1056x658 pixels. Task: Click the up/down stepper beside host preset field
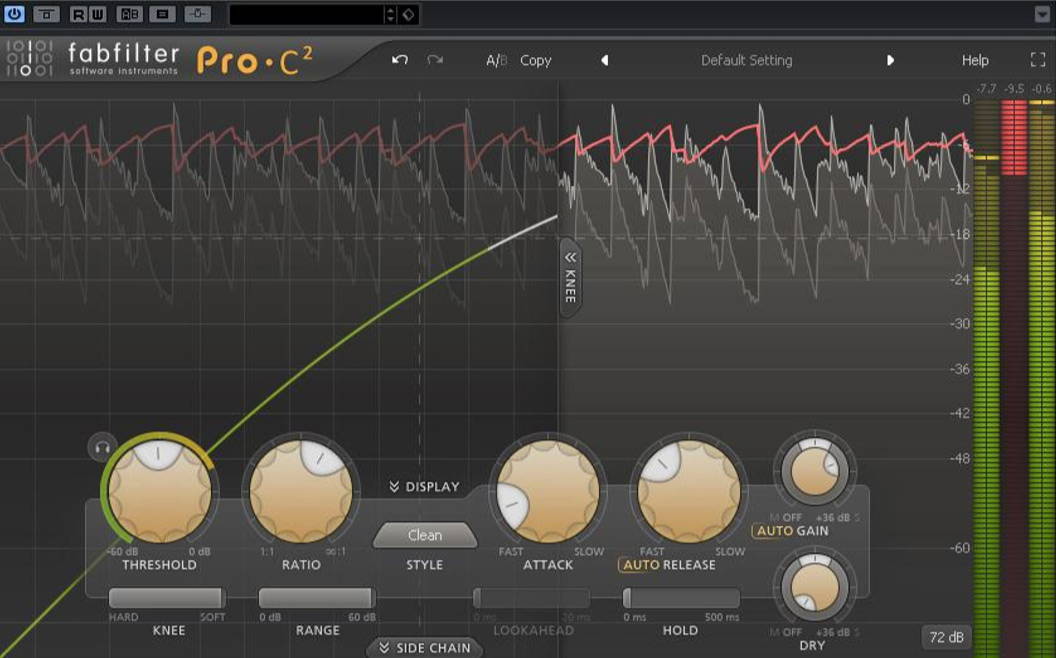click(391, 15)
